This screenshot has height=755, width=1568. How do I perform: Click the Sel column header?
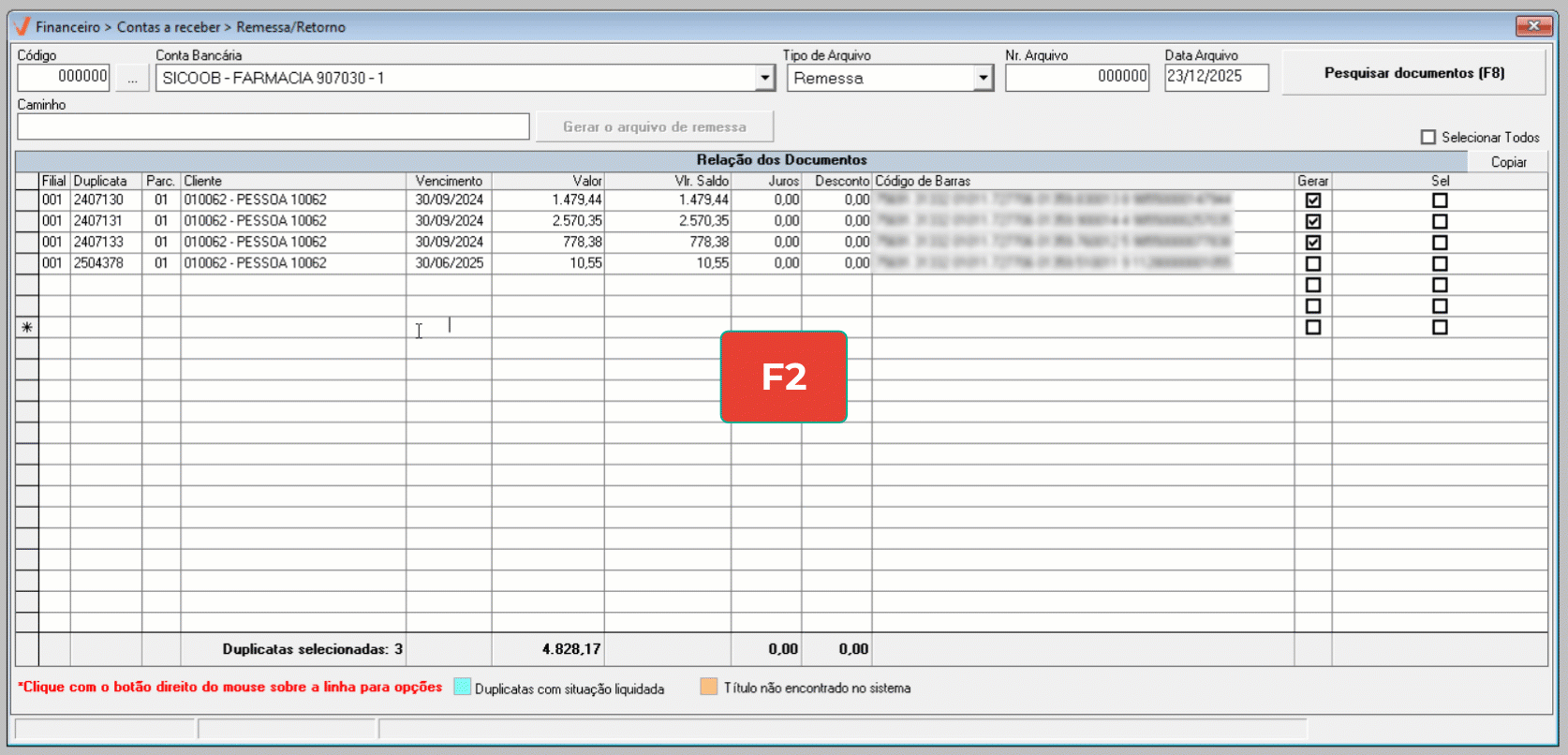[1440, 181]
